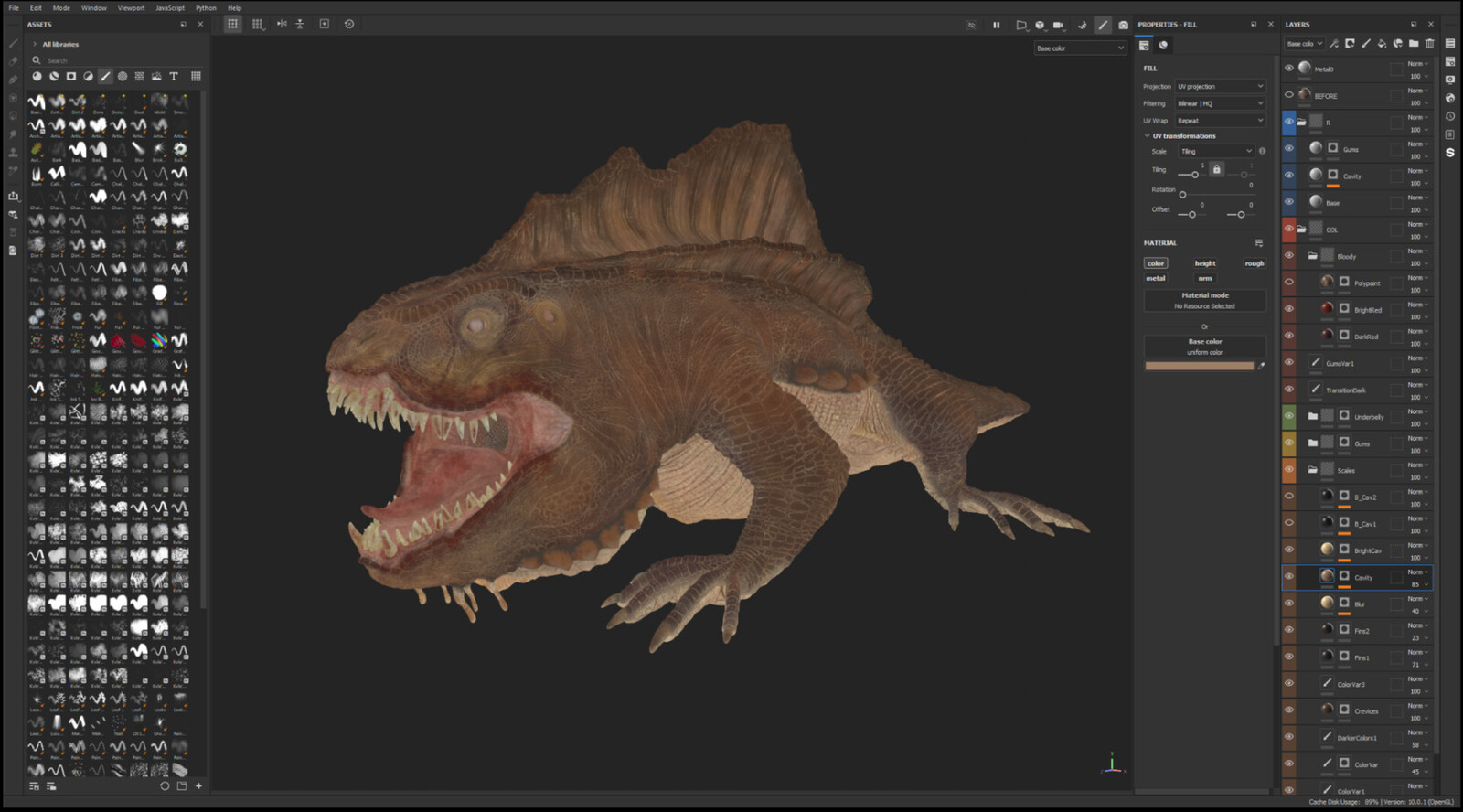The width and height of the screenshot is (1463, 812).
Task: Pause rendering with the pause icon
Action: (x=996, y=25)
